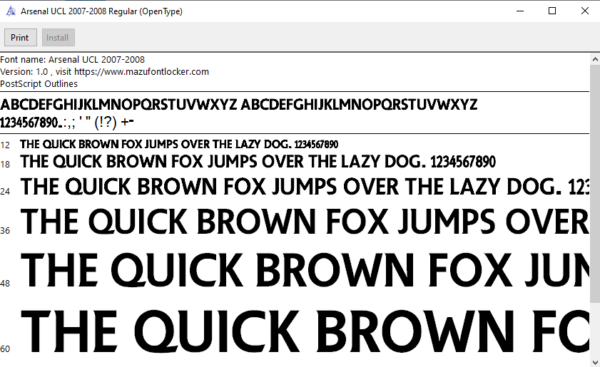Click the scrollbar down arrow
600x367 pixels.
595,362
